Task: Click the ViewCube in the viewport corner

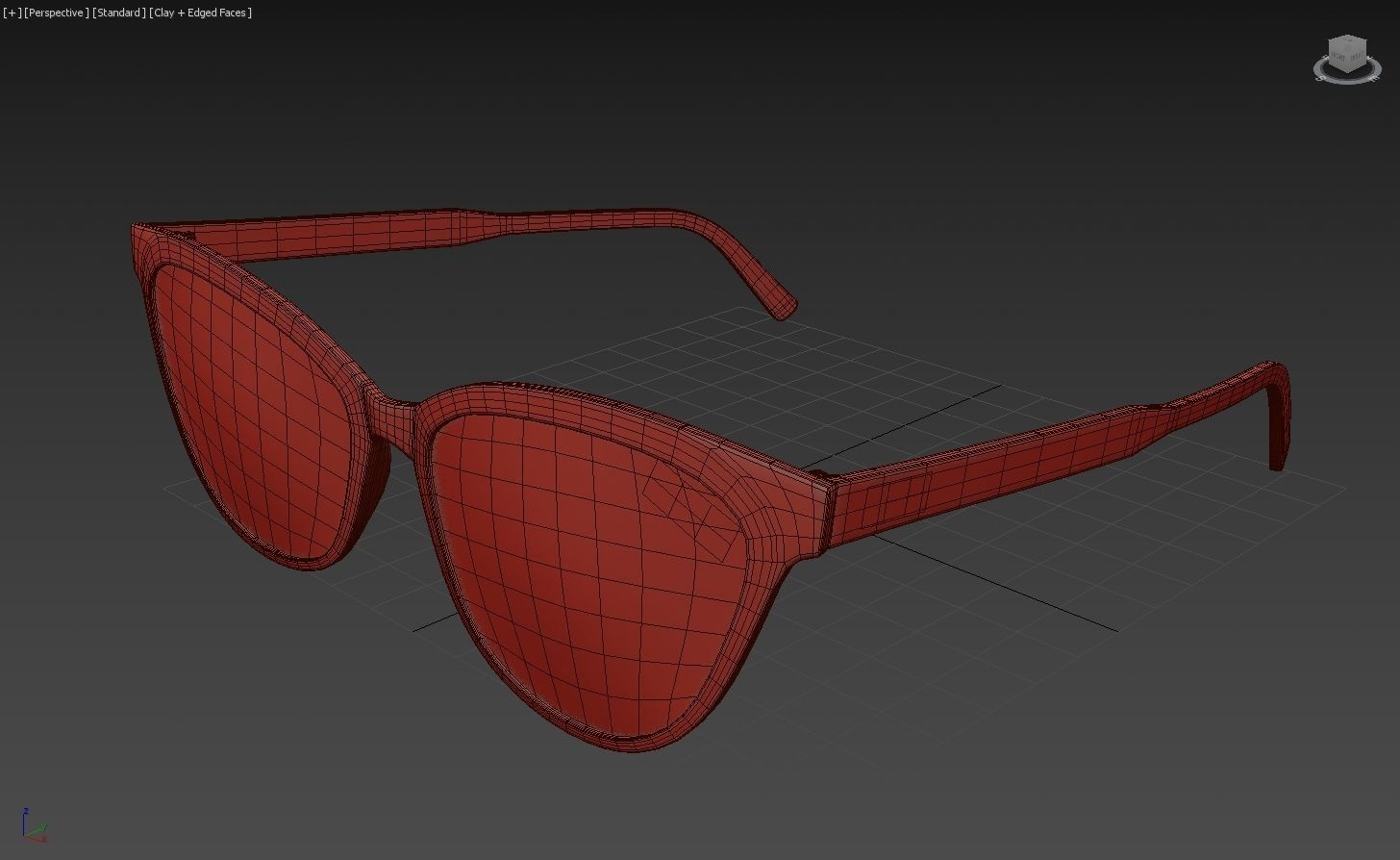Action: tap(1347, 54)
